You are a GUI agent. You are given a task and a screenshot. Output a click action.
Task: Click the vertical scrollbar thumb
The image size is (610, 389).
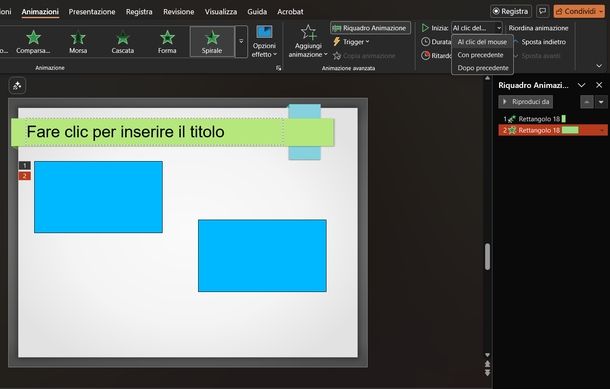[x=487, y=256]
